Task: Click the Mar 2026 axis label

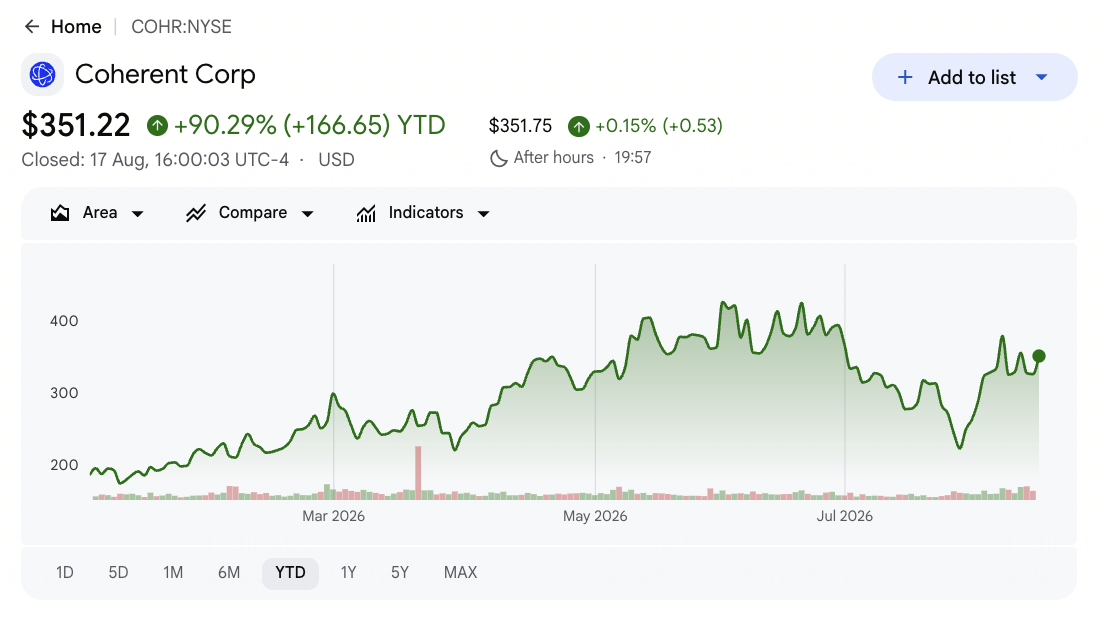Action: (334, 516)
